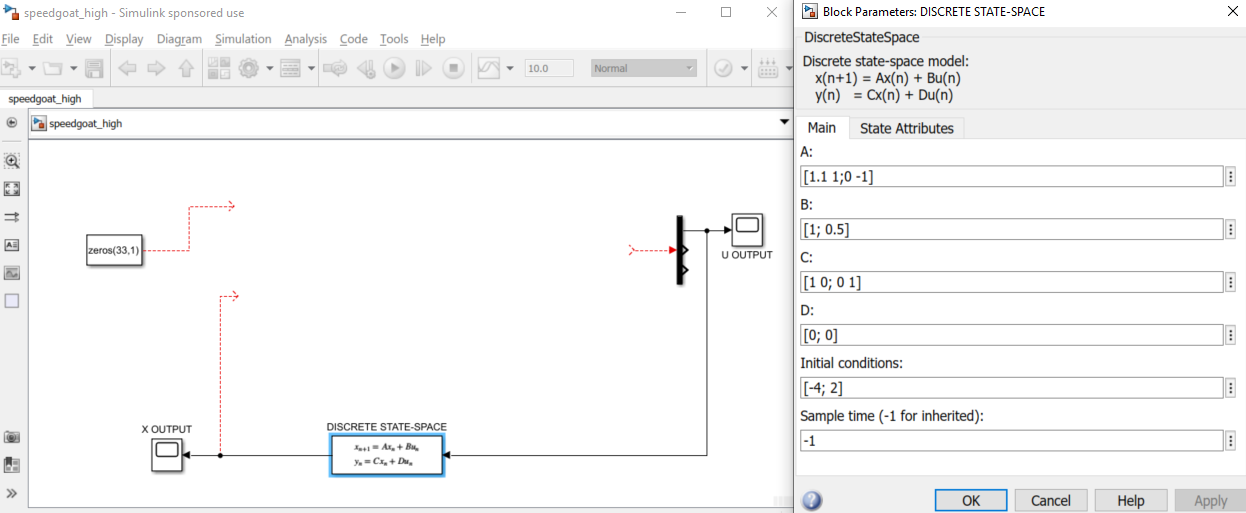Click the Initial conditions input field

pos(1012,388)
